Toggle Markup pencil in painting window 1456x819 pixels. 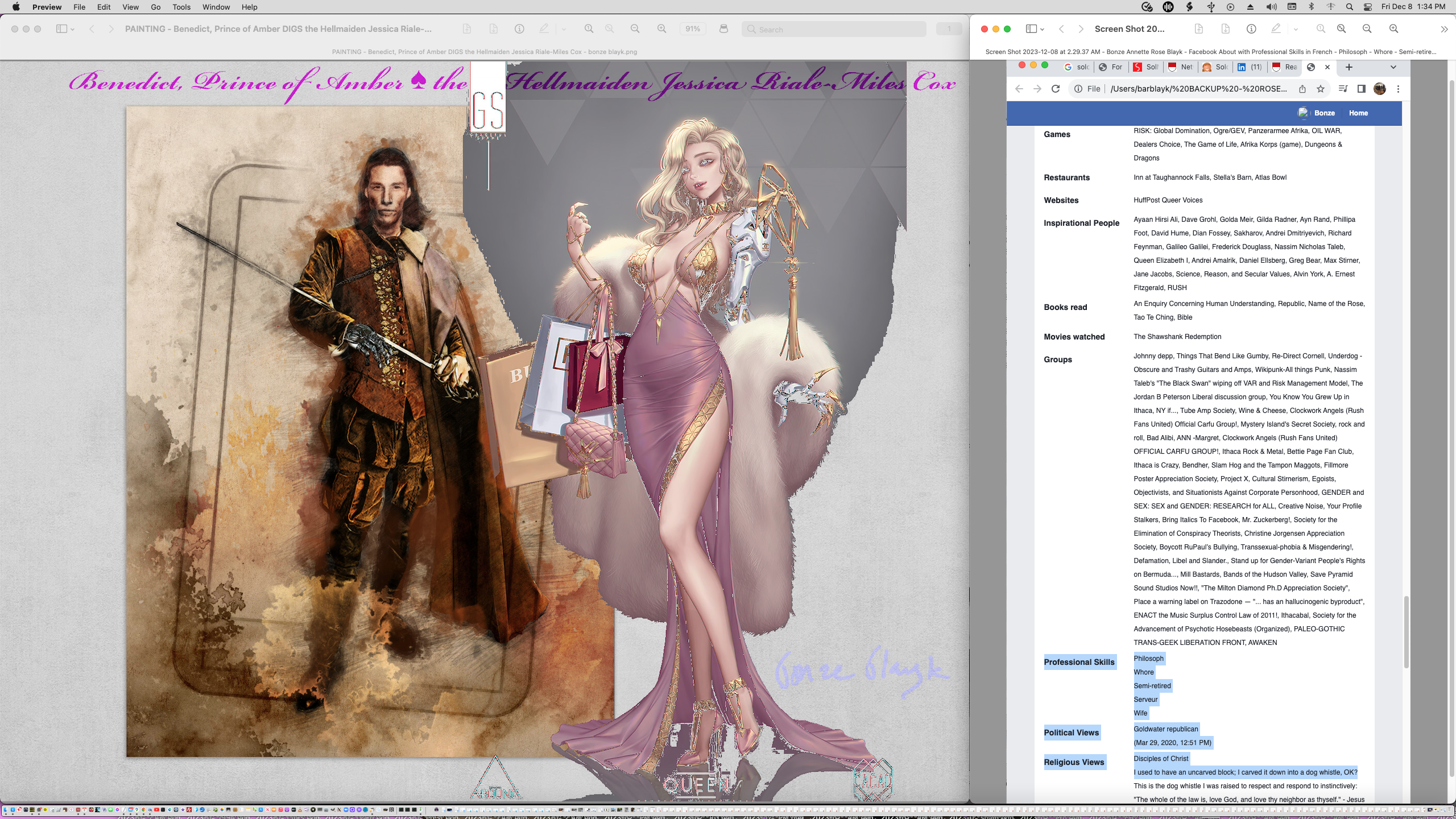[544, 28]
